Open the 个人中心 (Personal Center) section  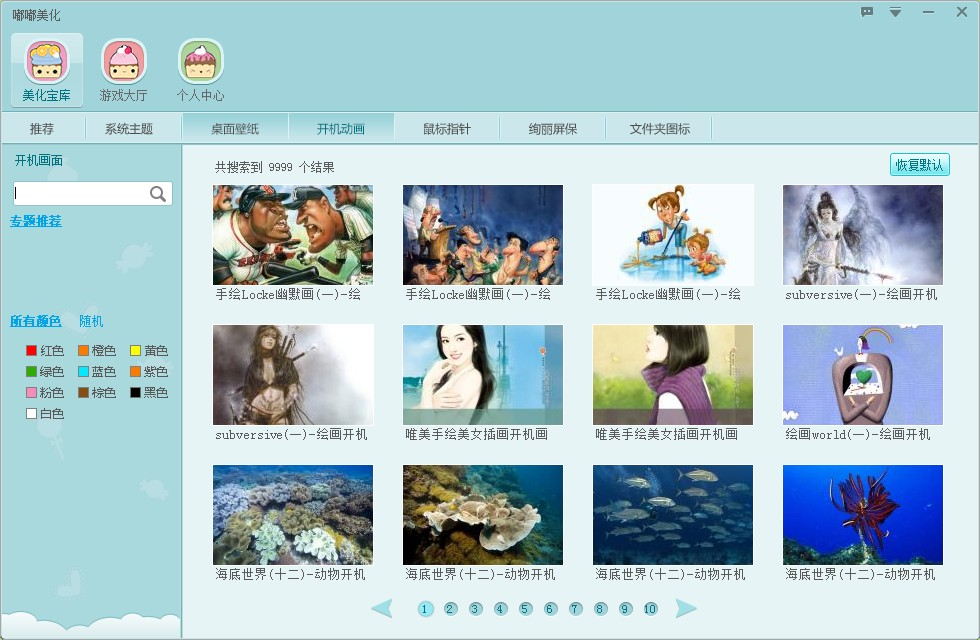click(x=199, y=68)
